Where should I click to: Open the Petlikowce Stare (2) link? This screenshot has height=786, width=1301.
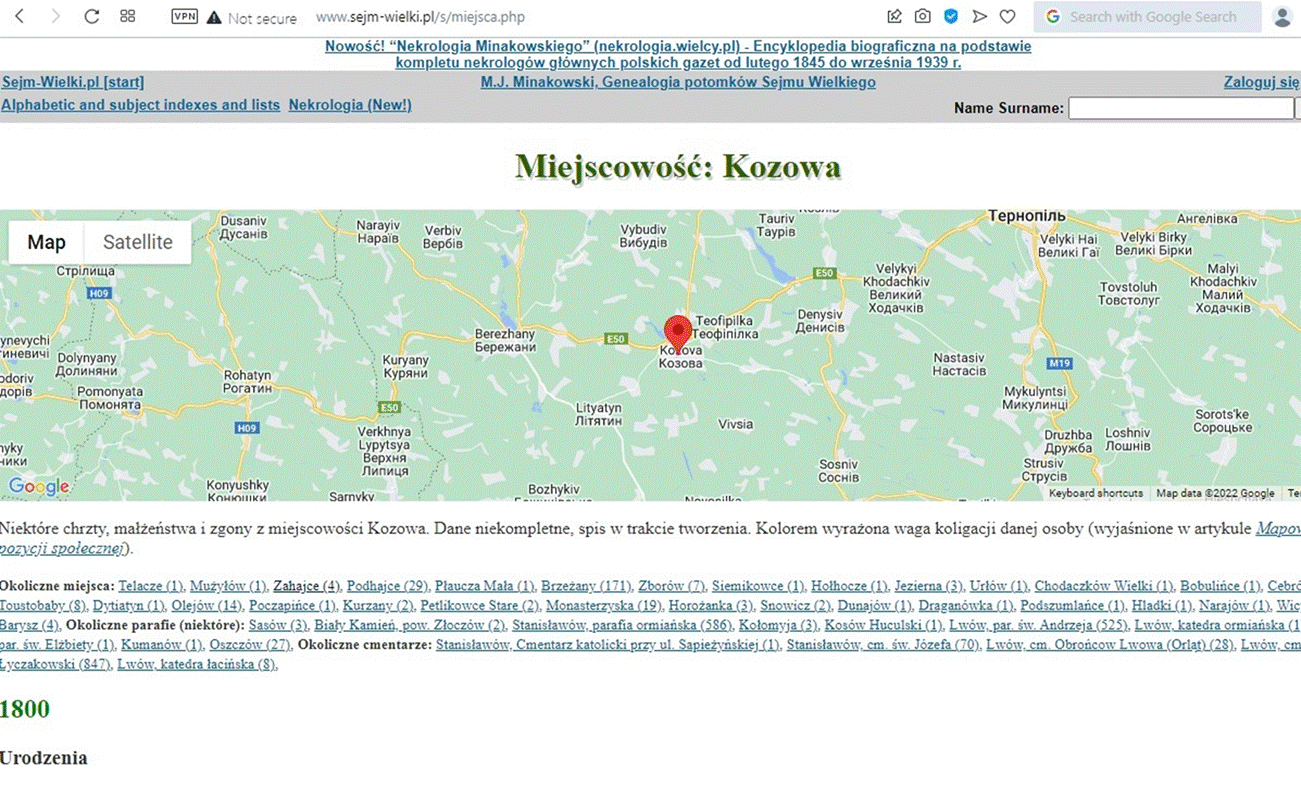coord(480,606)
